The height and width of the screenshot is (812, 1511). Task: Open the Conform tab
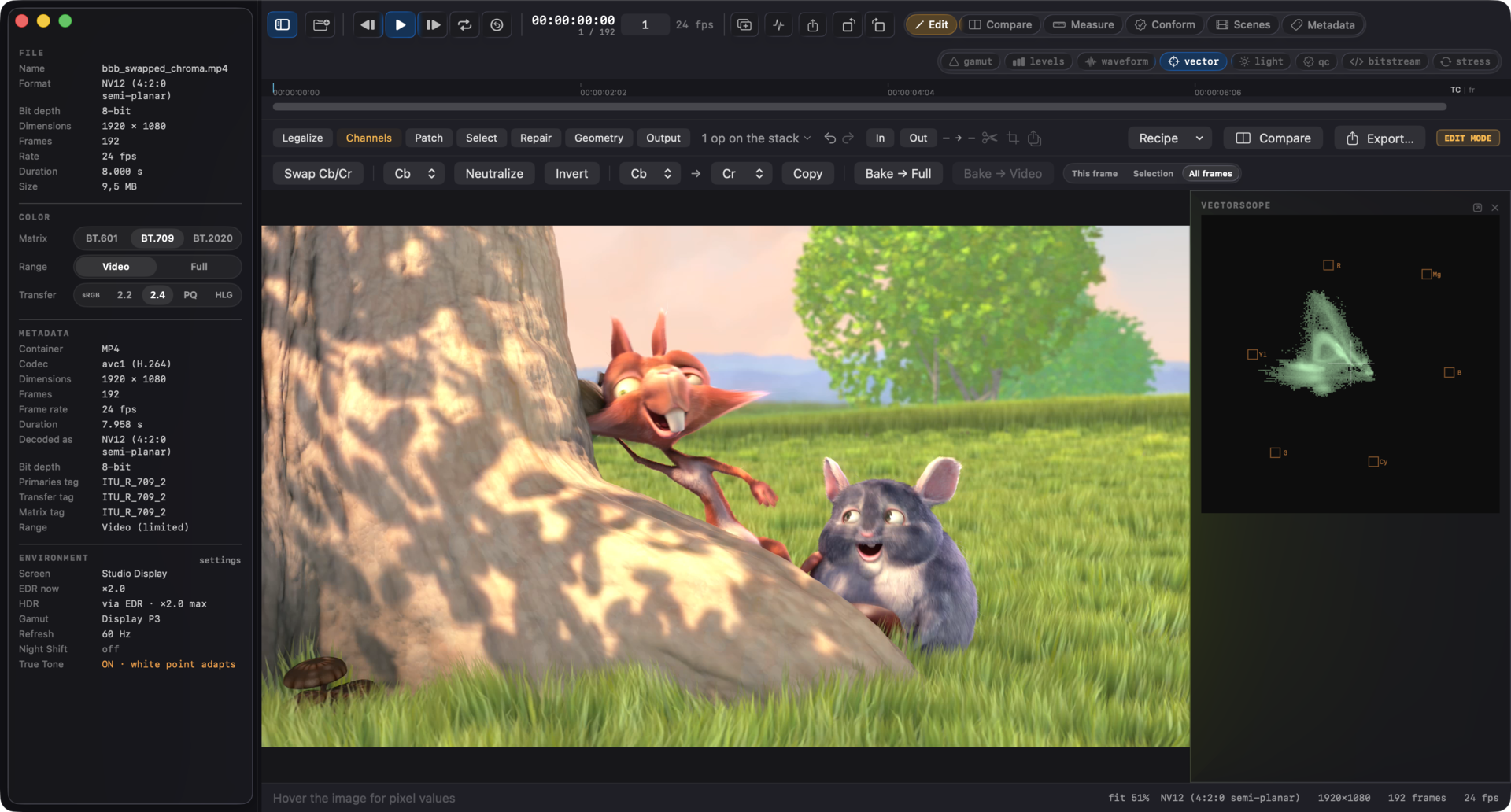click(x=1165, y=24)
